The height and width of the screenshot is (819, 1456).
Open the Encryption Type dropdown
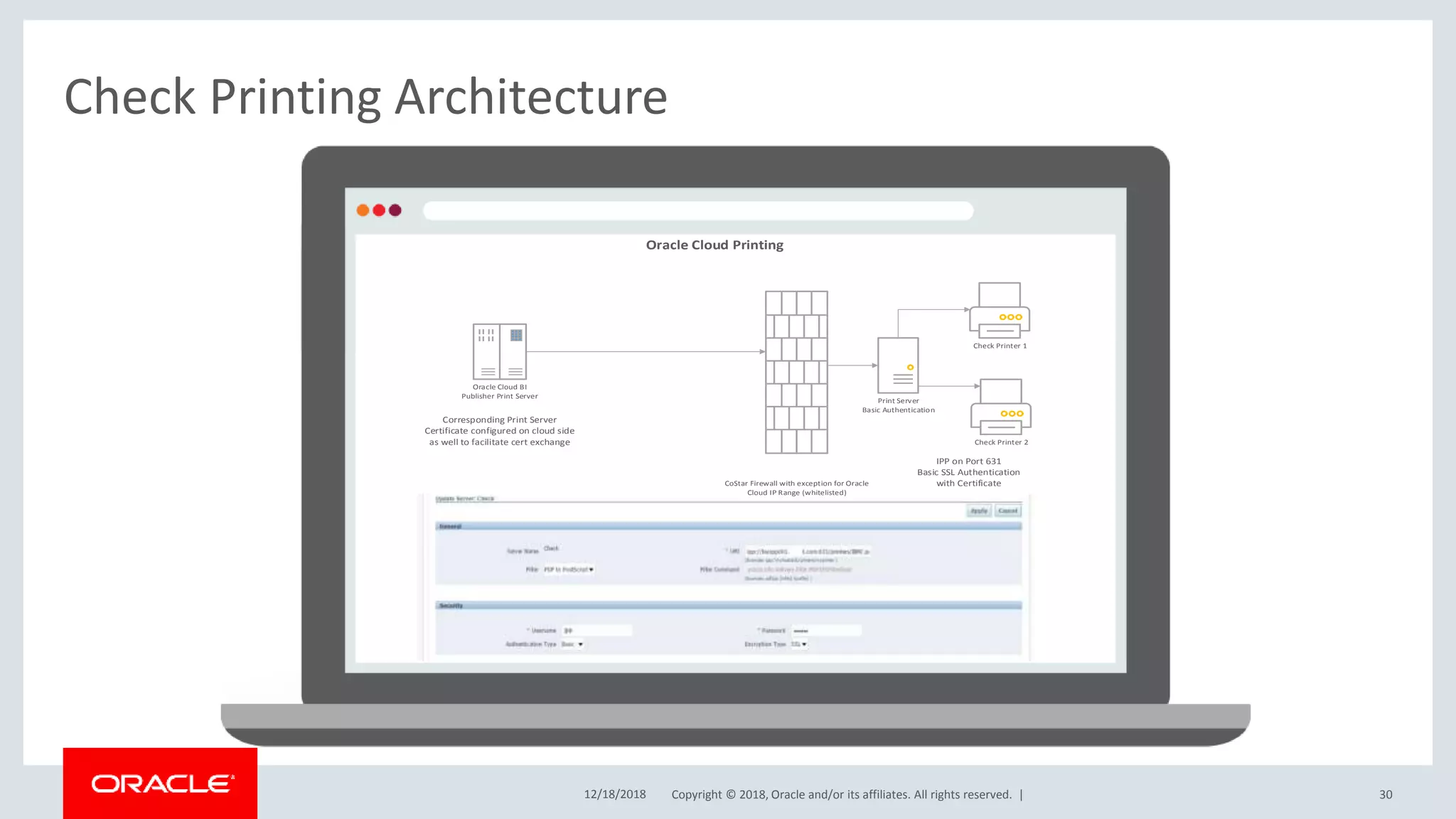(799, 644)
